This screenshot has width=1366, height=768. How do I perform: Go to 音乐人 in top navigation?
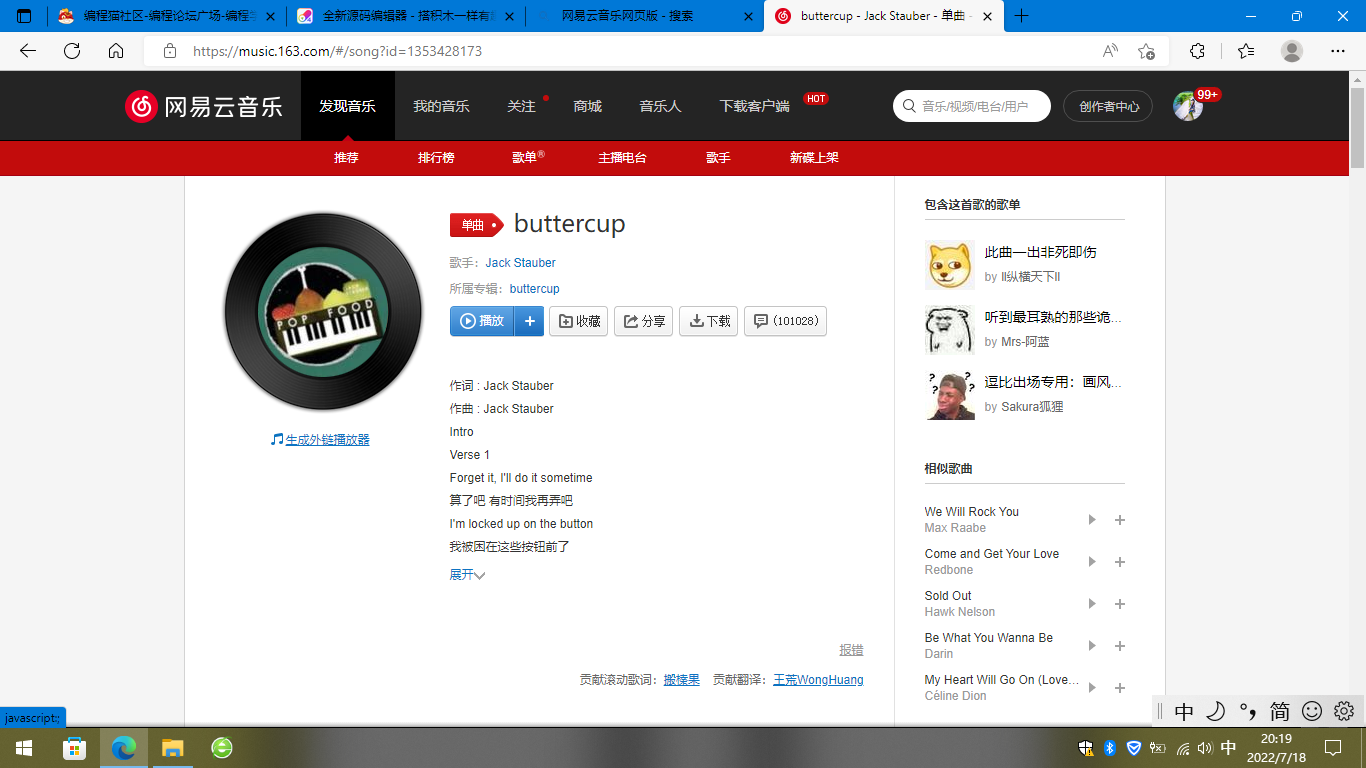point(660,106)
